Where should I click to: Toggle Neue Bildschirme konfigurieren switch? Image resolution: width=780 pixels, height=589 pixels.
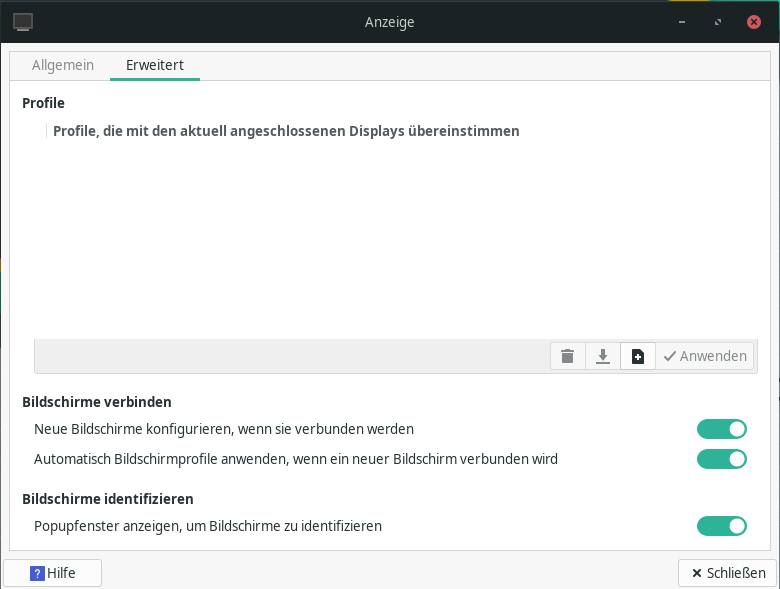[721, 429]
